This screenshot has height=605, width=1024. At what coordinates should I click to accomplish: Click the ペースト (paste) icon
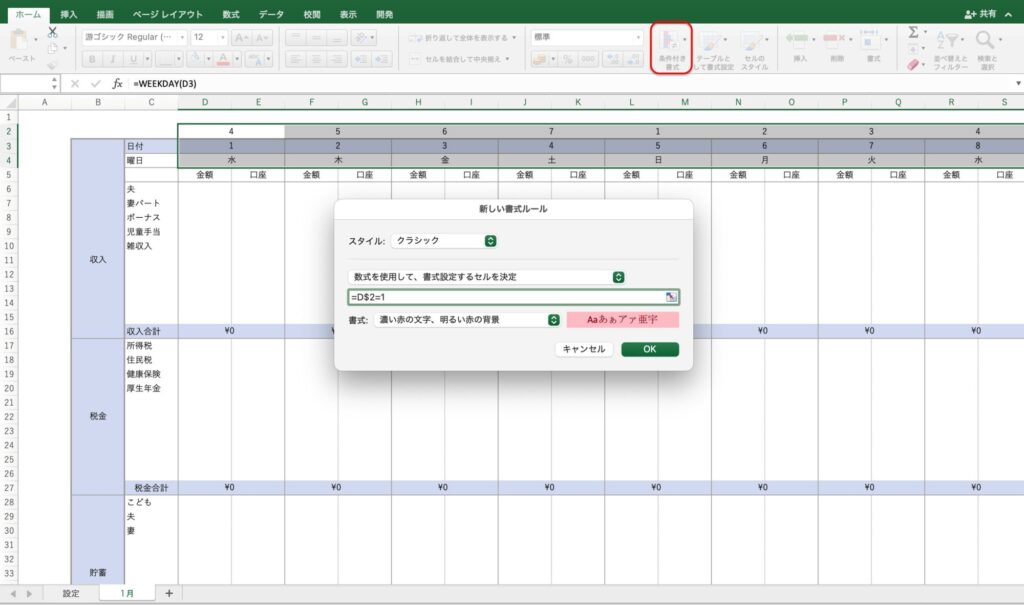pyautogui.click(x=19, y=41)
